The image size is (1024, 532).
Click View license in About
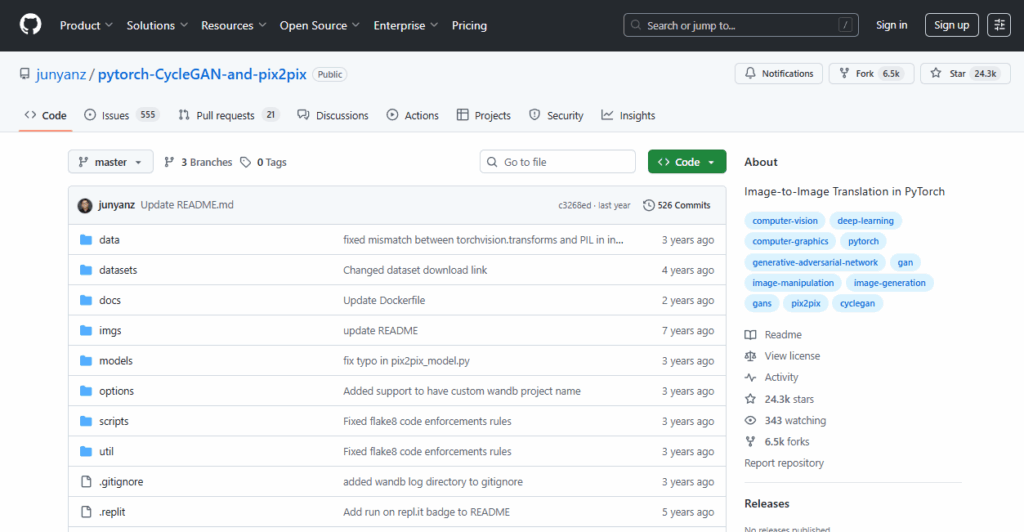click(x=782, y=356)
